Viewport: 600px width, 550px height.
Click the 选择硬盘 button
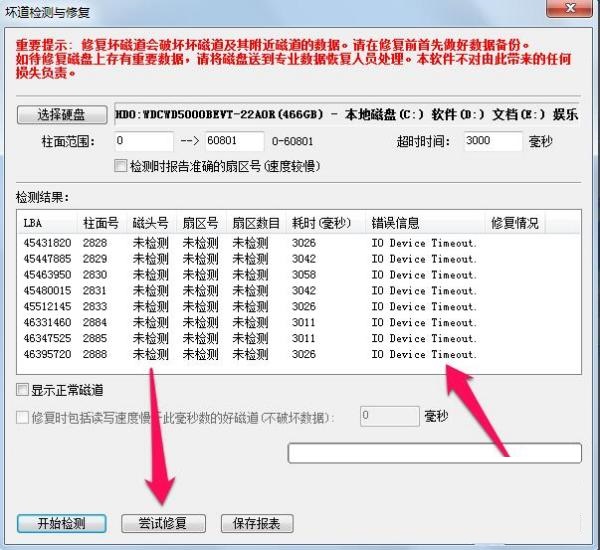(x=61, y=113)
